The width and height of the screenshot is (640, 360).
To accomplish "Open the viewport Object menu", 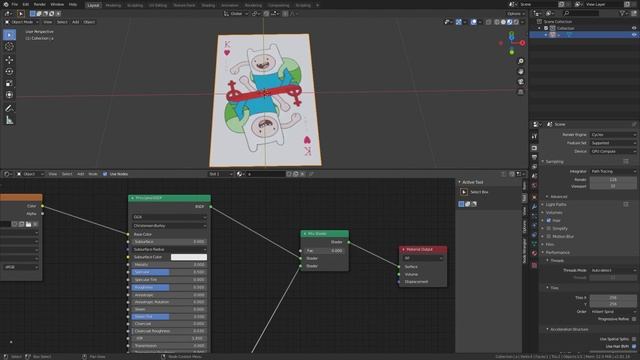I will click(89, 22).
